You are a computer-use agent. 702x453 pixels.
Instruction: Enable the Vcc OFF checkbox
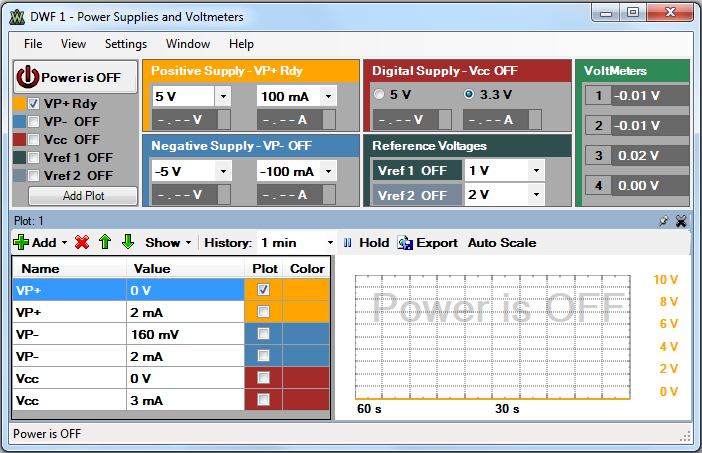click(34, 140)
